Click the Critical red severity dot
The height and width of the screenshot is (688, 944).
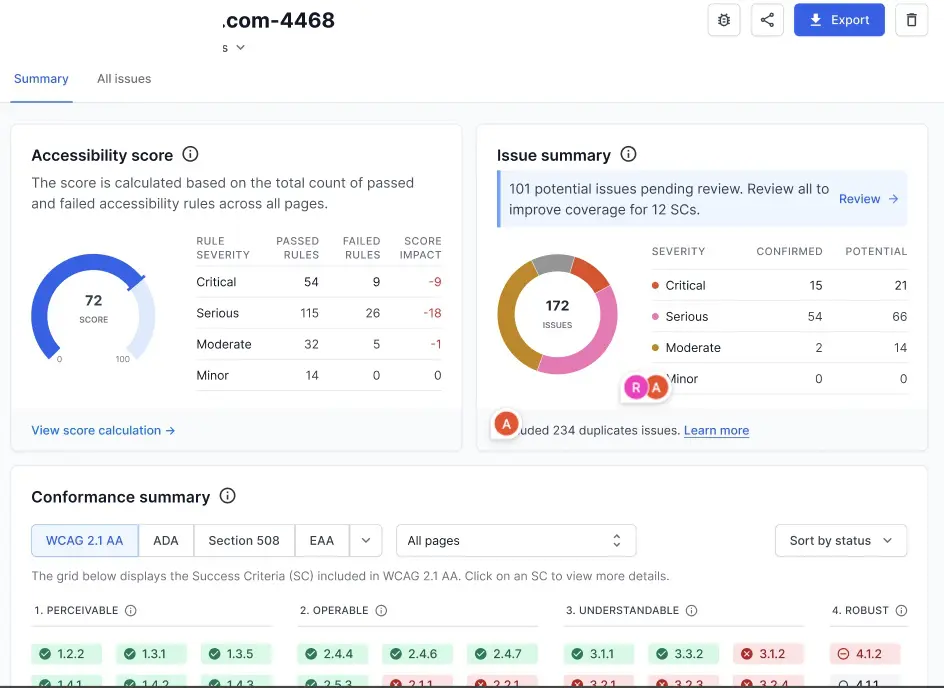pyautogui.click(x=655, y=285)
